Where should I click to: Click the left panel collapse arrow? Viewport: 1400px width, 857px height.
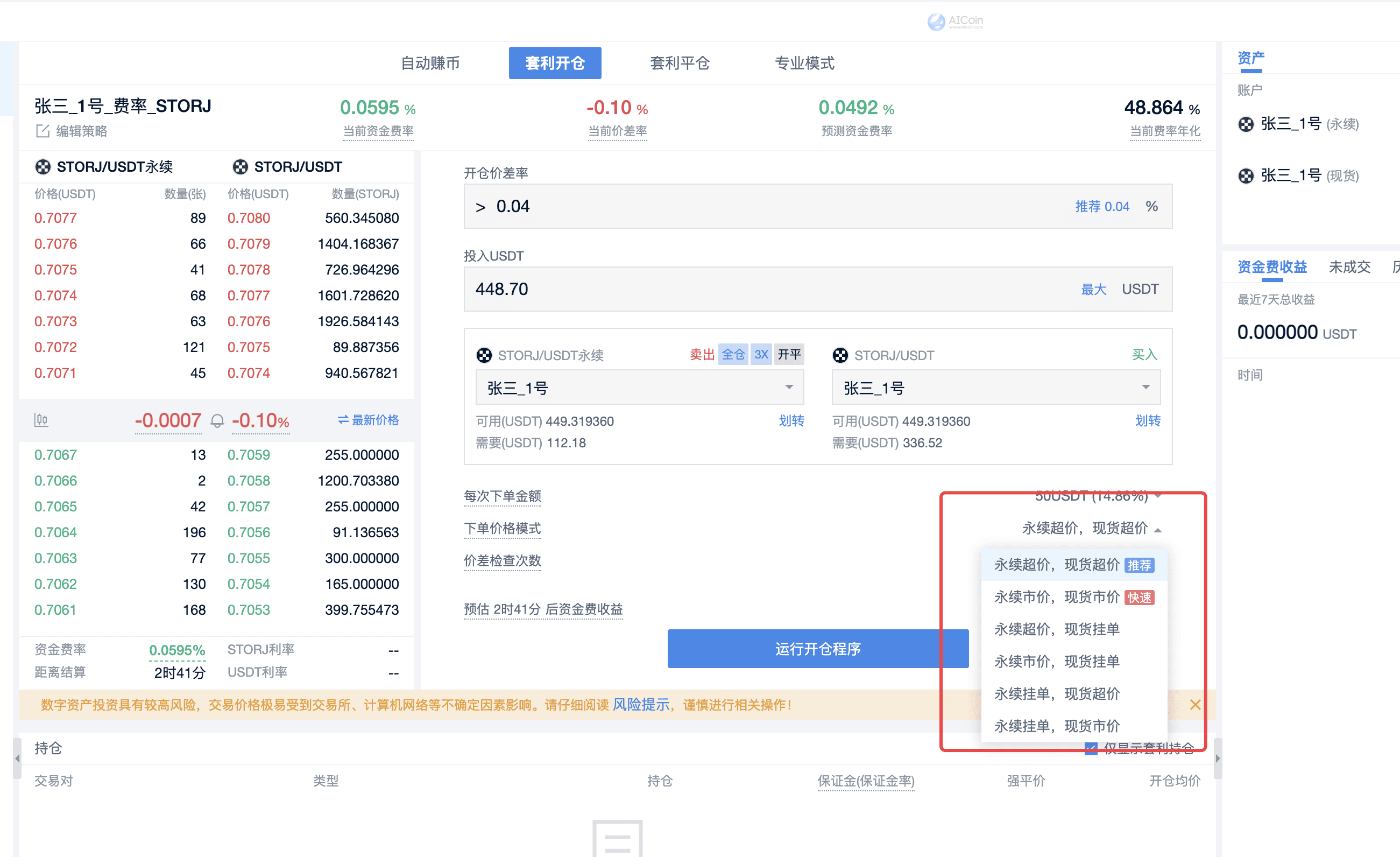coord(17,758)
